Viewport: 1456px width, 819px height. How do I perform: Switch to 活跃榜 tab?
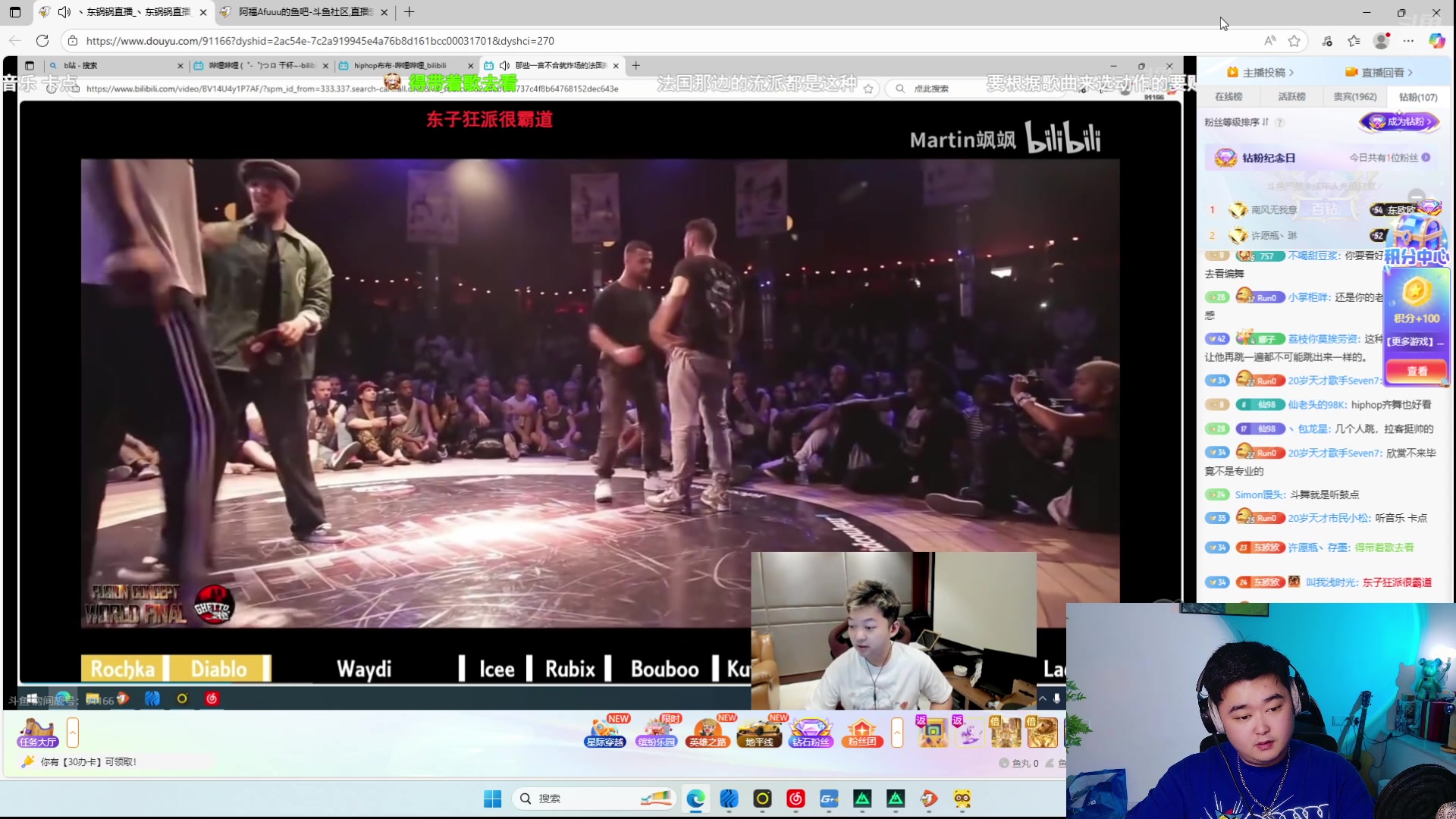[x=1291, y=97]
